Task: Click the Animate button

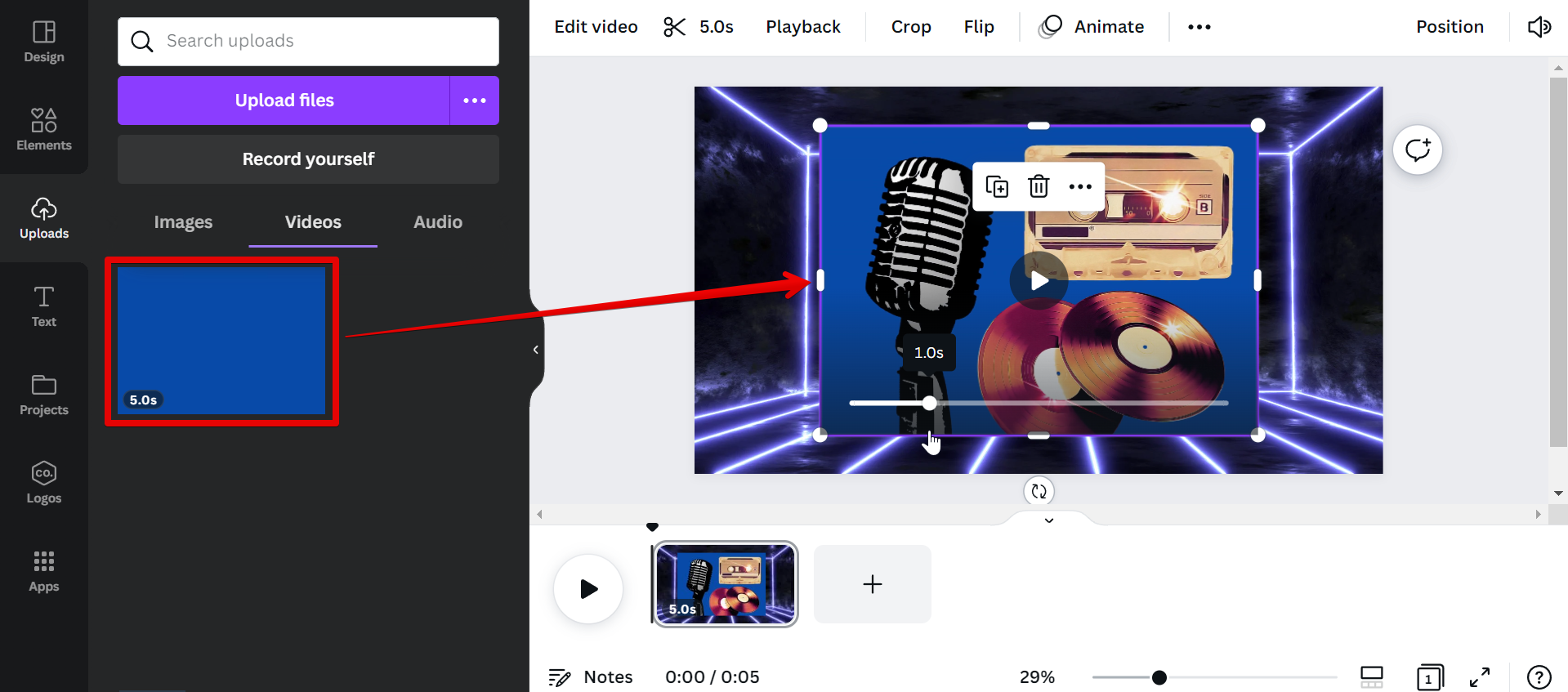Action: [1092, 27]
